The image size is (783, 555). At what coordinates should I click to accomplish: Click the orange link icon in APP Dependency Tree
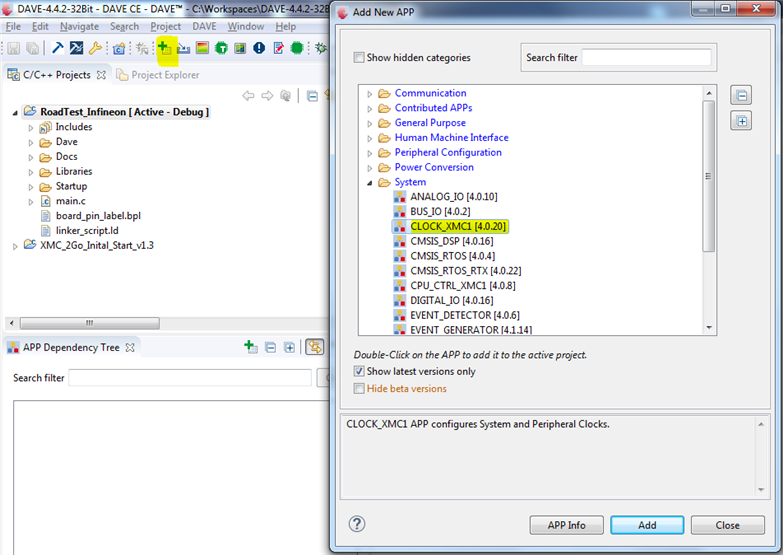point(315,347)
